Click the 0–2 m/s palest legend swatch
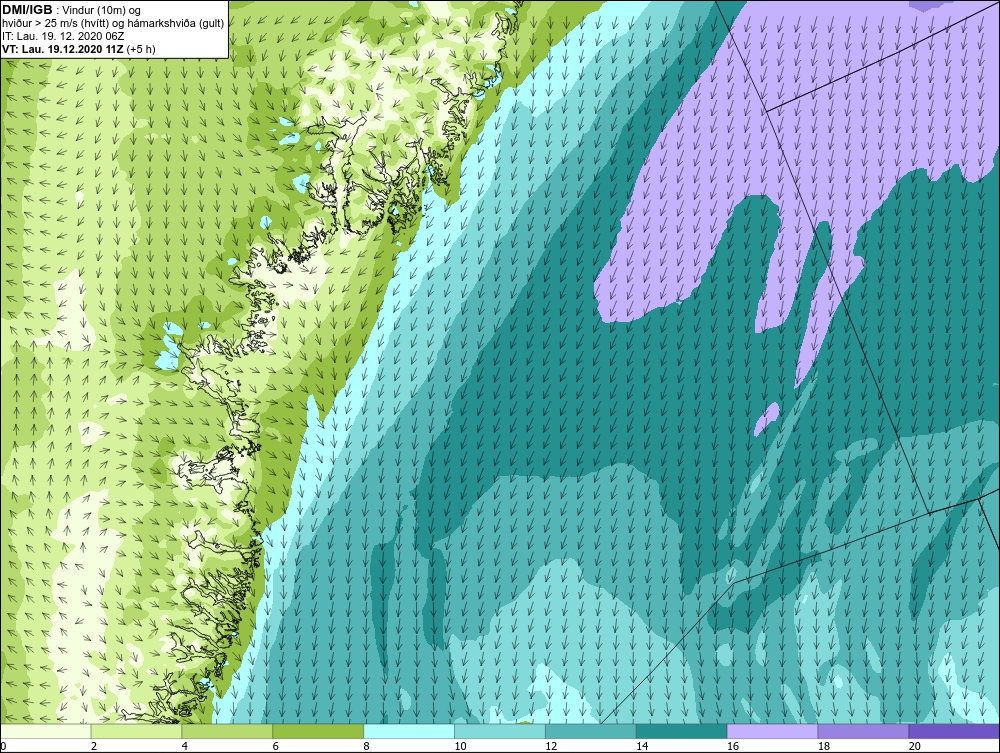This screenshot has height=753, width=1000. 46,731
